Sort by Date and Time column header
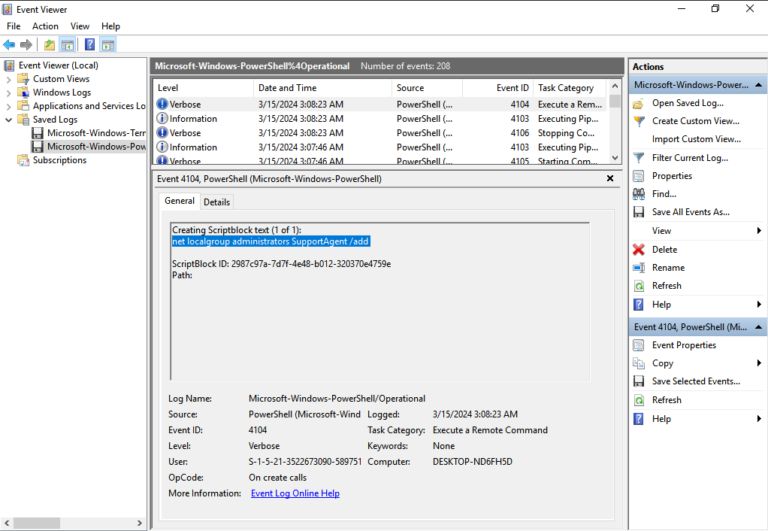768x531 pixels. pos(322,88)
